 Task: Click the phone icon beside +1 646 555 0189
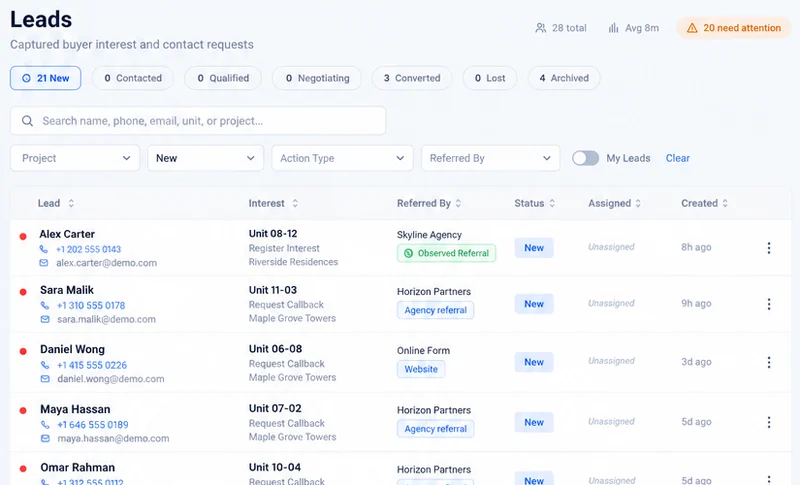point(45,424)
